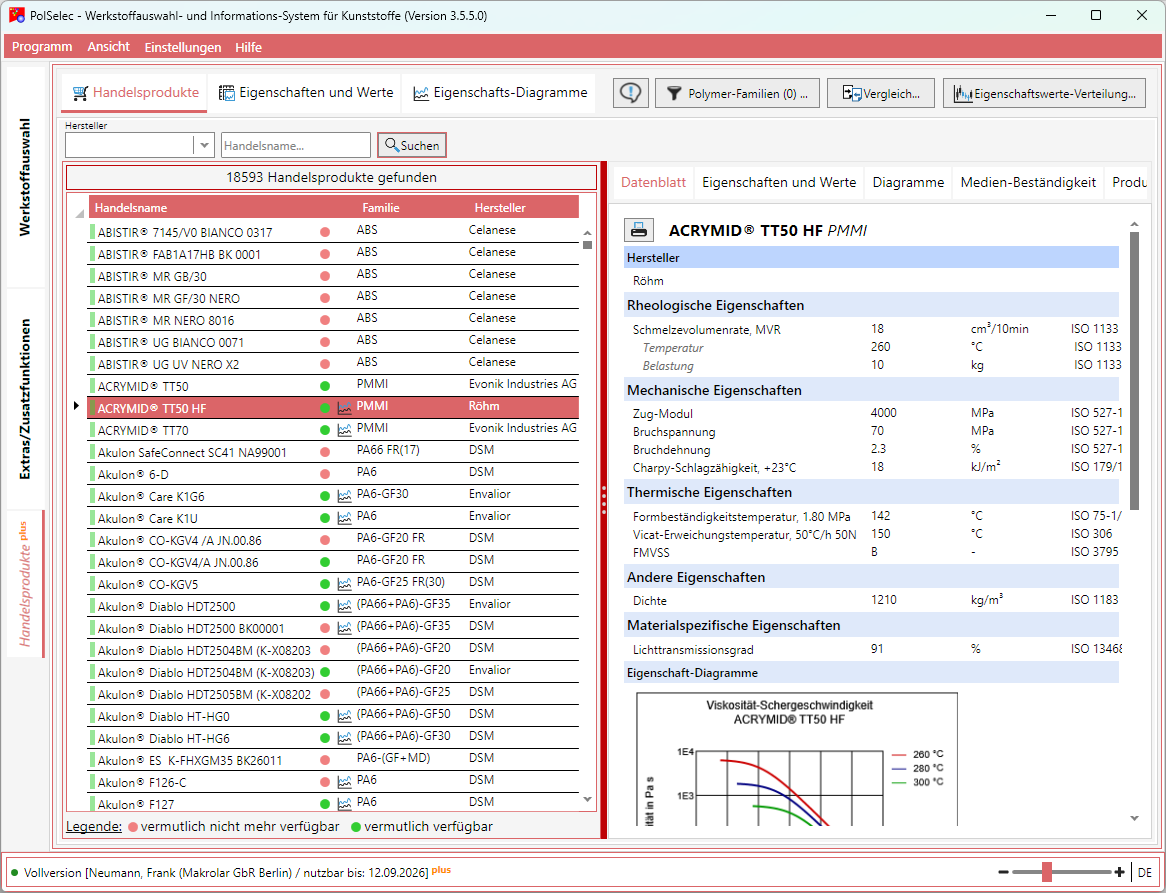Viewport: 1166px width, 893px height.
Task: Click green availability dot of Akulon CO-KGV4/A JN.00.86
Action: click(325, 562)
